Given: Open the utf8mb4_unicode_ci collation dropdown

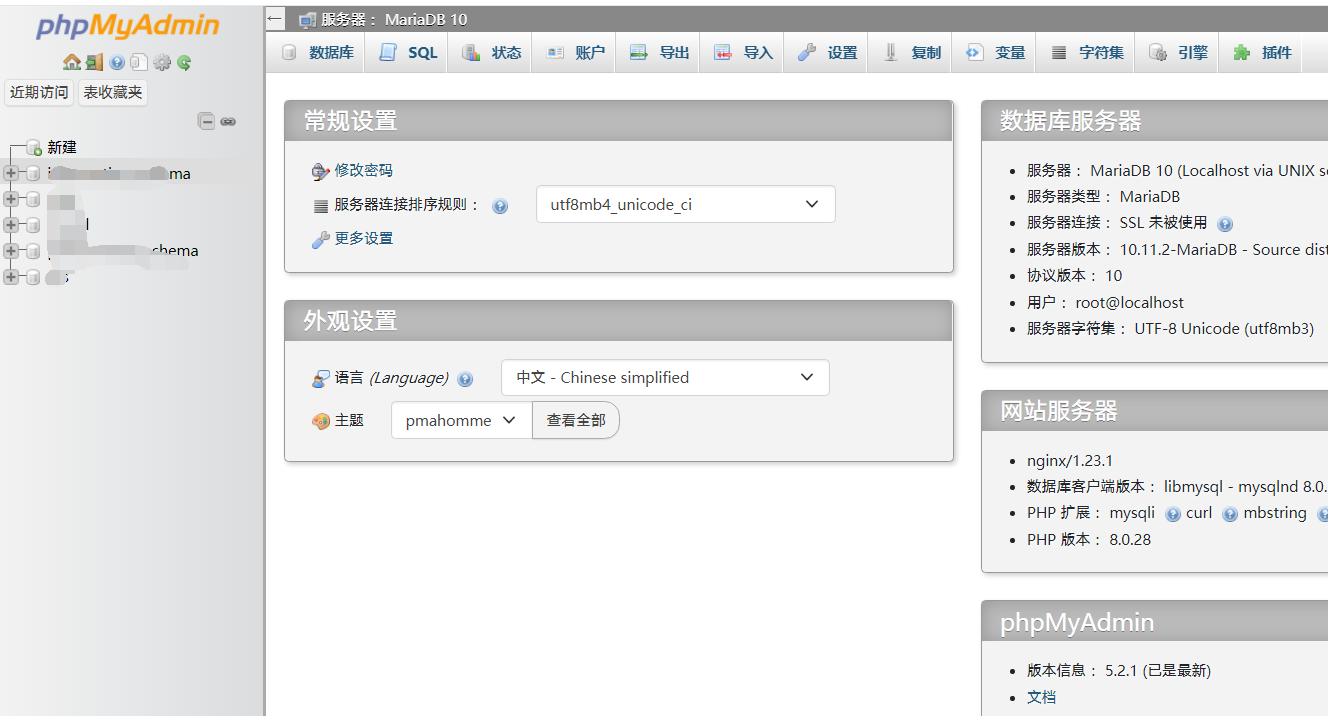Looking at the screenshot, I should (685, 204).
